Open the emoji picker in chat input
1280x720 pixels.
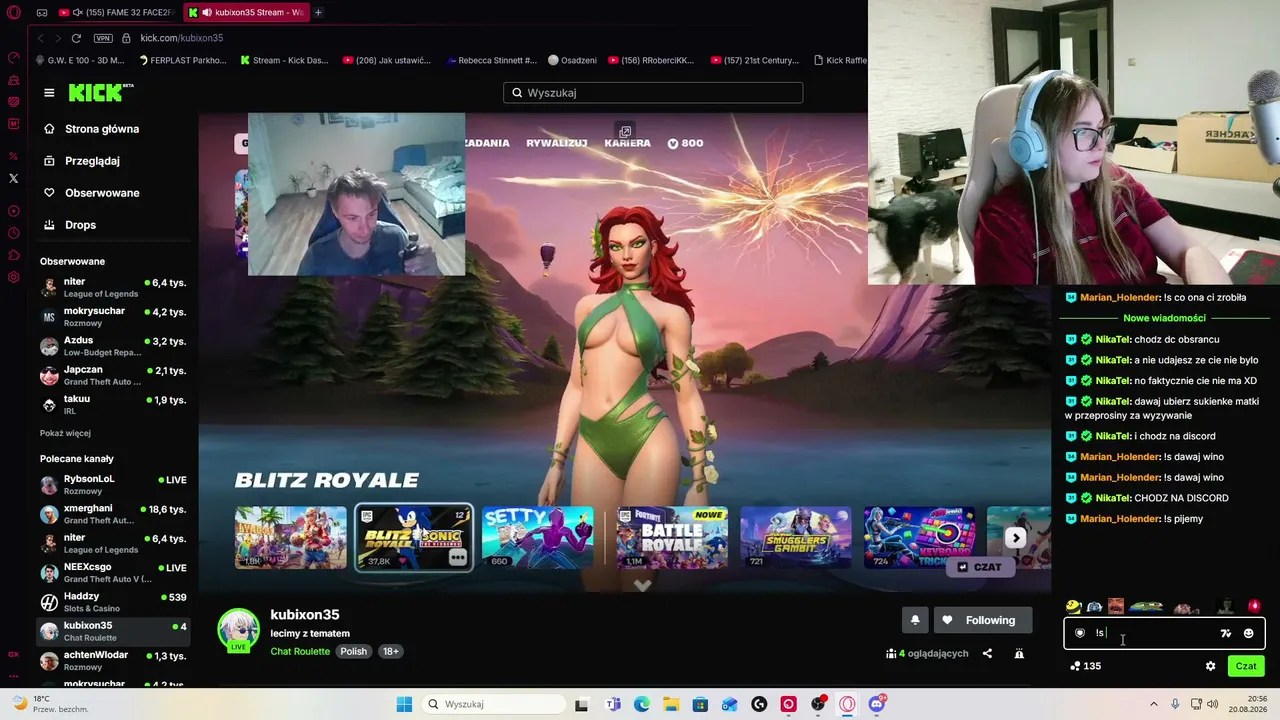(x=1248, y=633)
